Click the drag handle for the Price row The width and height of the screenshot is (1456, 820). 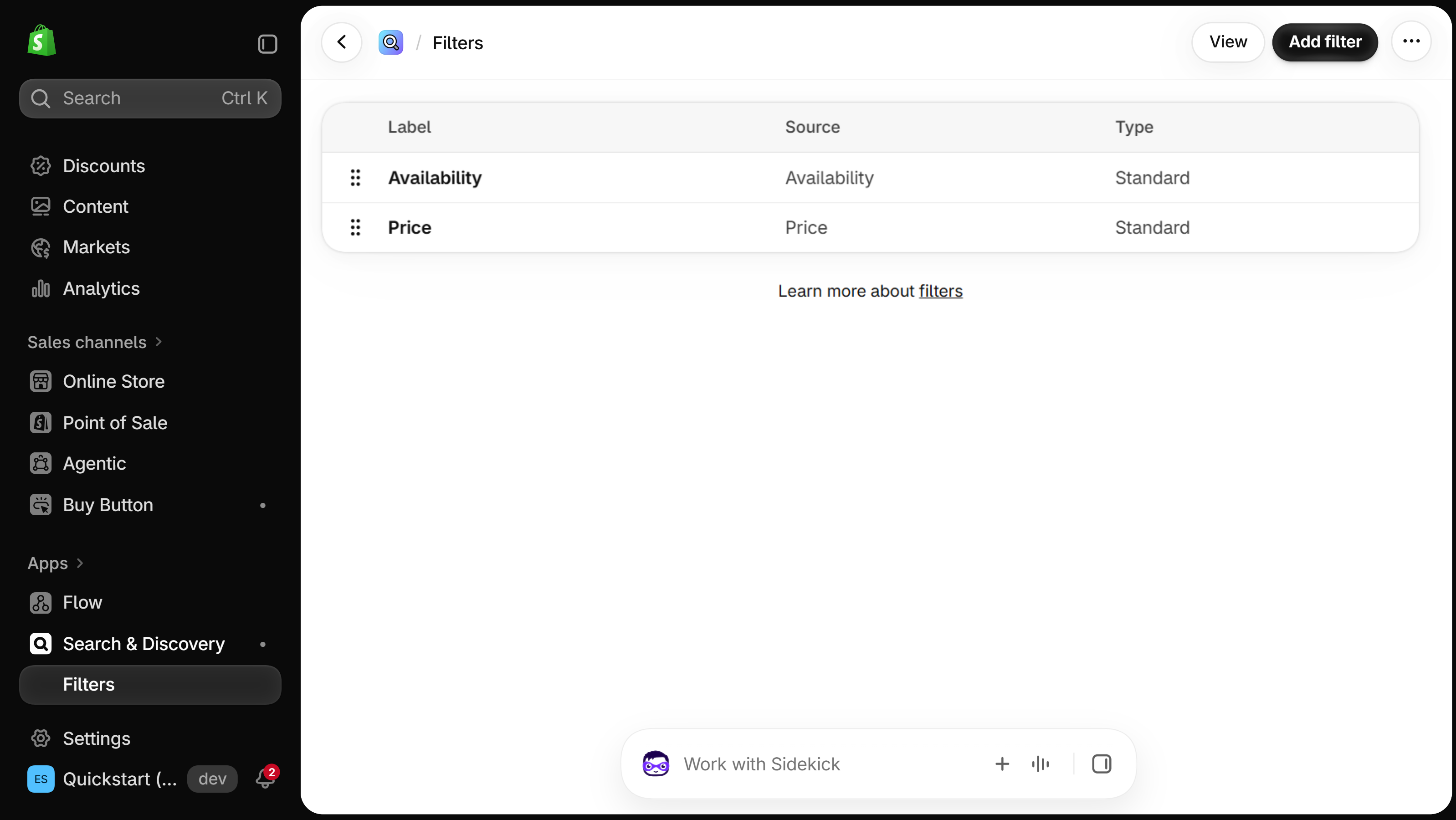point(355,227)
